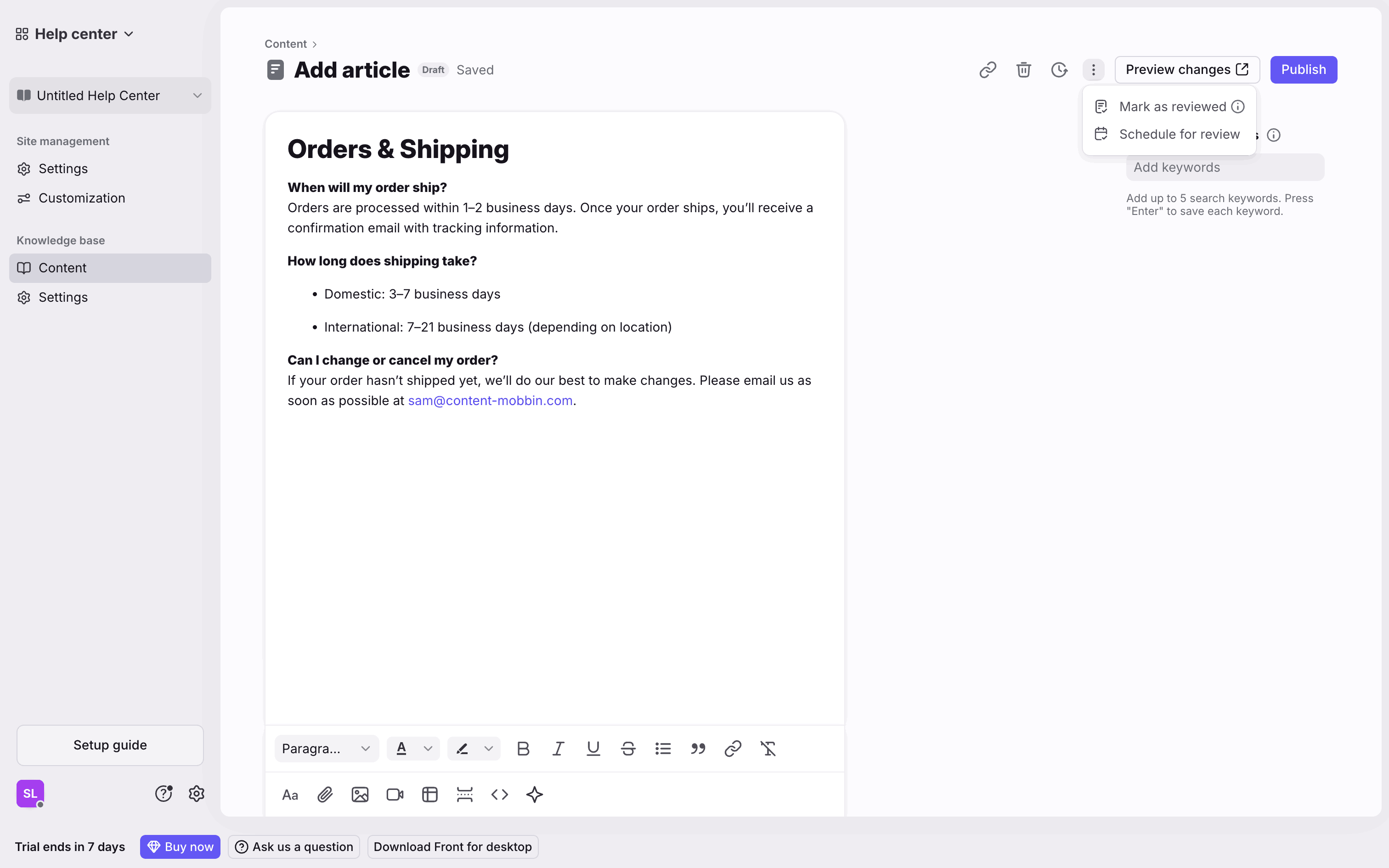The image size is (1389, 868).
Task: Click the copy link icon in header
Action: pos(987,70)
